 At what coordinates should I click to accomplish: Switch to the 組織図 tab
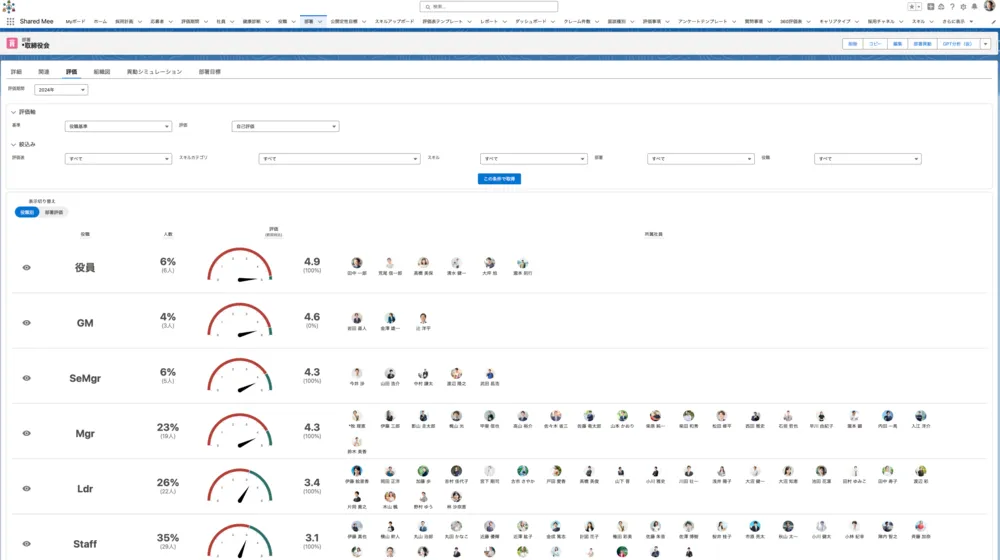pos(102,72)
